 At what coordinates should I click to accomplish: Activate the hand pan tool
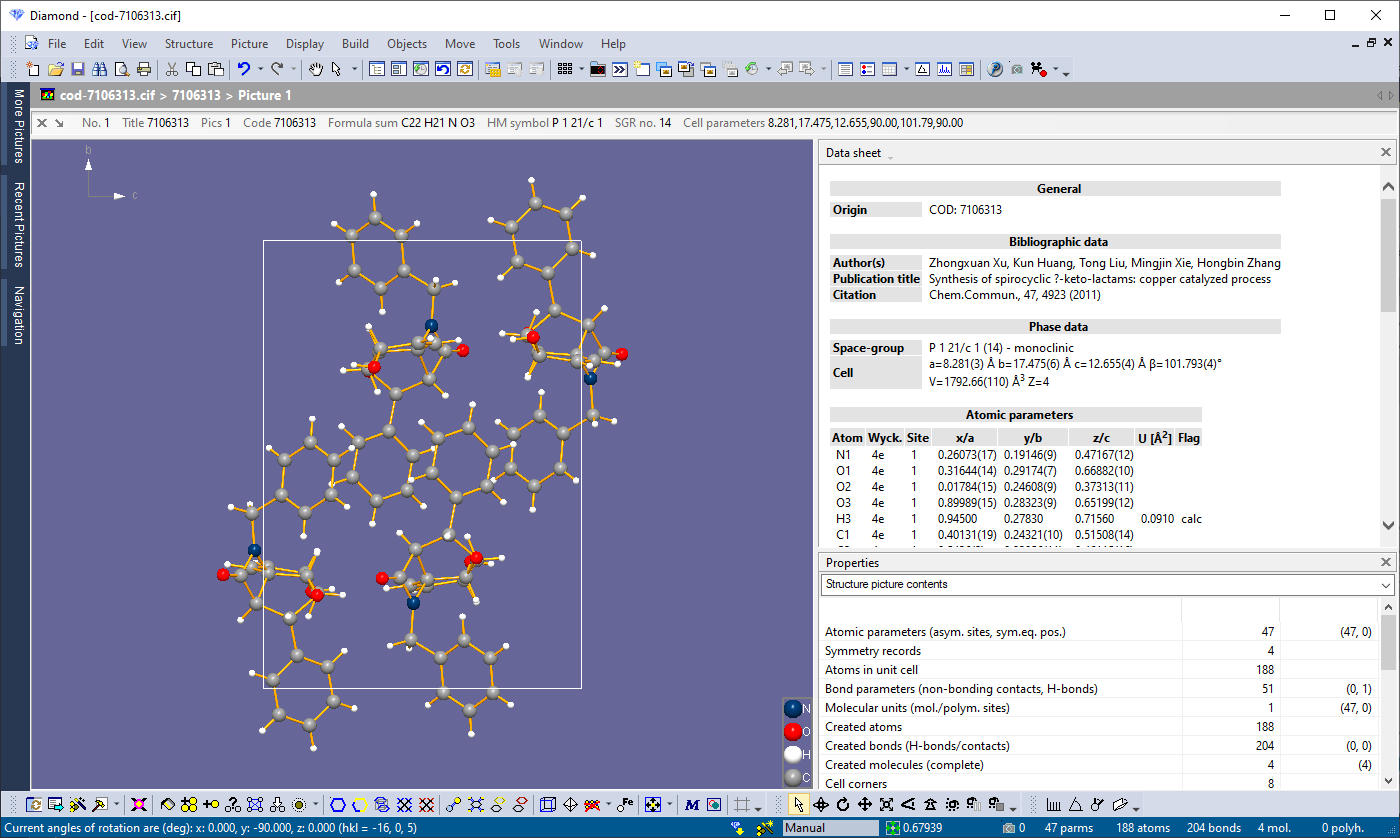(x=316, y=69)
